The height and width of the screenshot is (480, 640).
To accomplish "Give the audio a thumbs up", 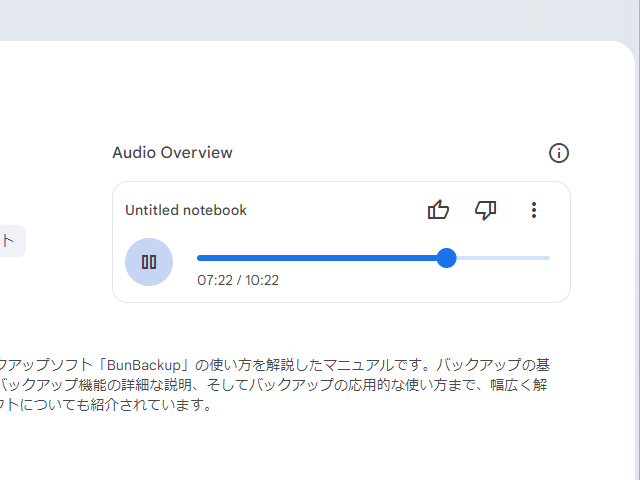I will coord(438,210).
